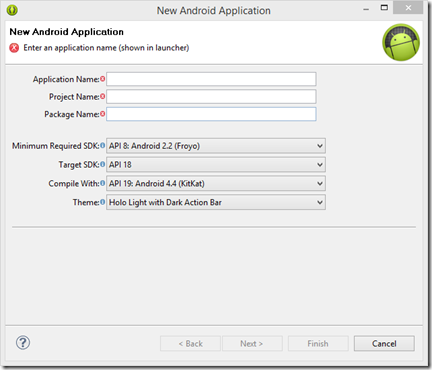The height and width of the screenshot is (370, 432).
Task: Click info marker next to Target SDK
Action: [103, 164]
